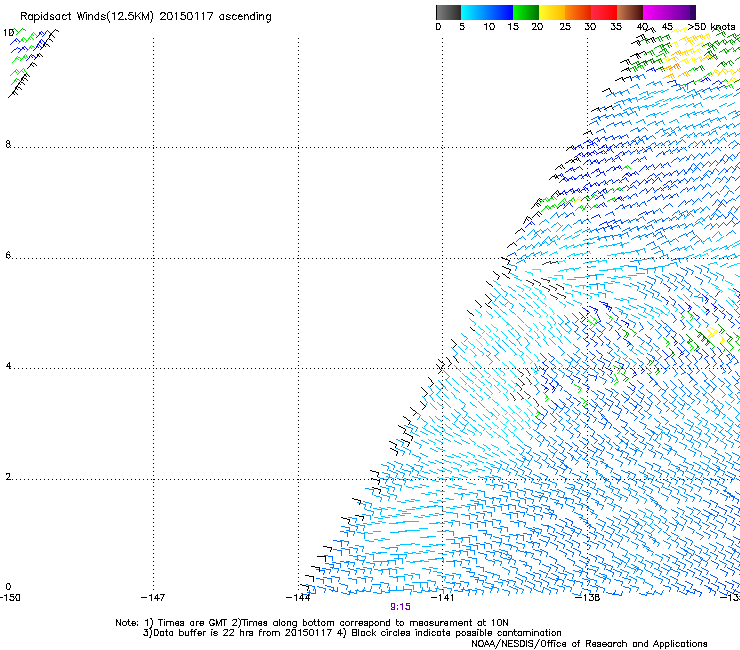Click the latitude label 2
Viewport: 740px width, 650px height.
pyautogui.click(x=8, y=477)
